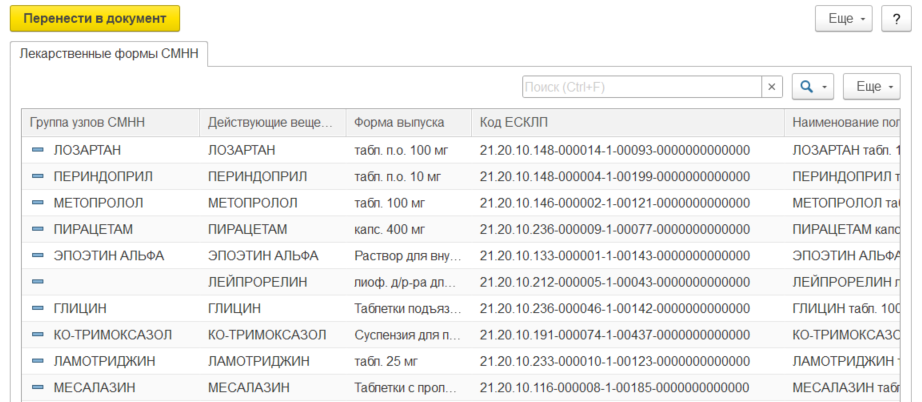Open the magnifier search dropdown
This screenshot has height=402, width=922.
point(812,87)
